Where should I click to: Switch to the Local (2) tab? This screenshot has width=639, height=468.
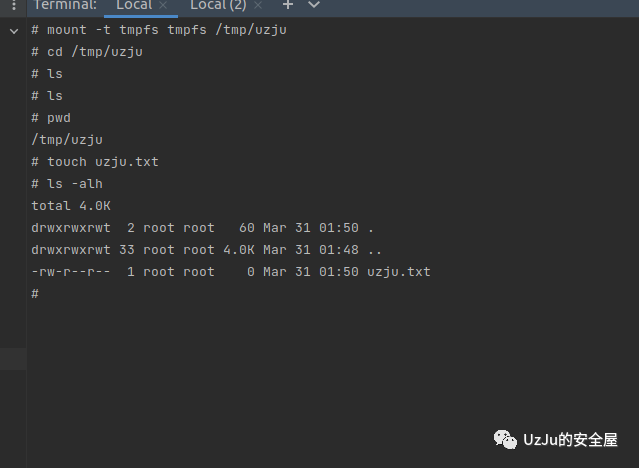tap(218, 5)
